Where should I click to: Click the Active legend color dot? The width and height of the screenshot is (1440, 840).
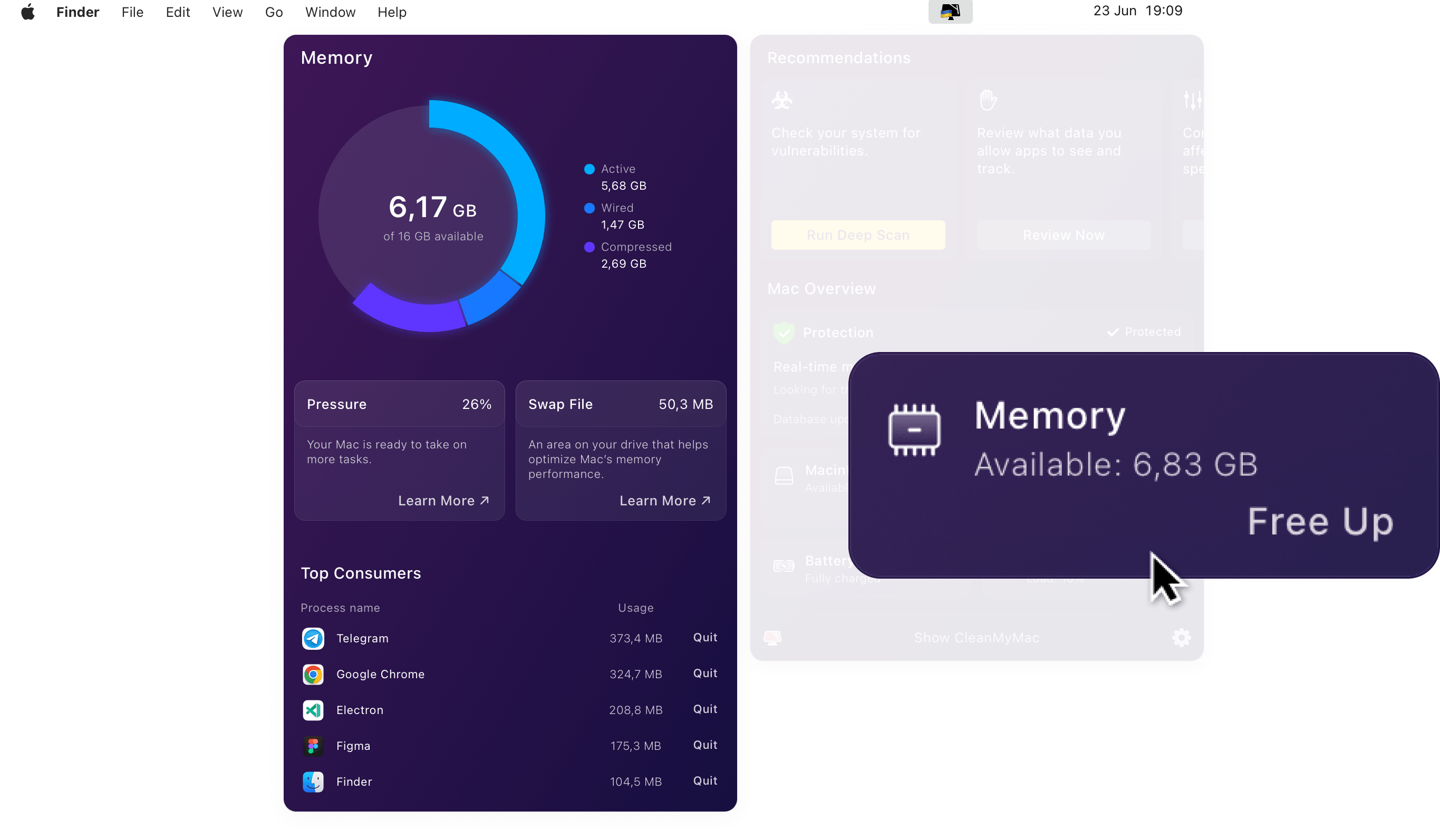tap(589, 169)
